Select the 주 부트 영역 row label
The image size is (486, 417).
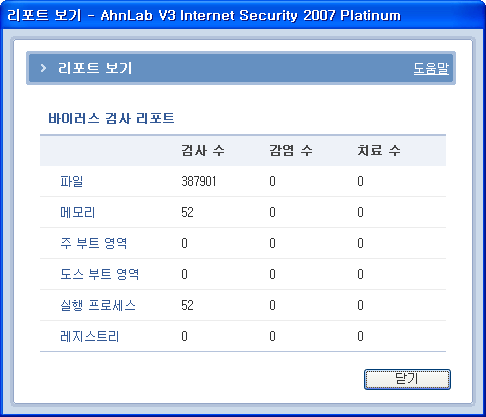tap(94, 243)
